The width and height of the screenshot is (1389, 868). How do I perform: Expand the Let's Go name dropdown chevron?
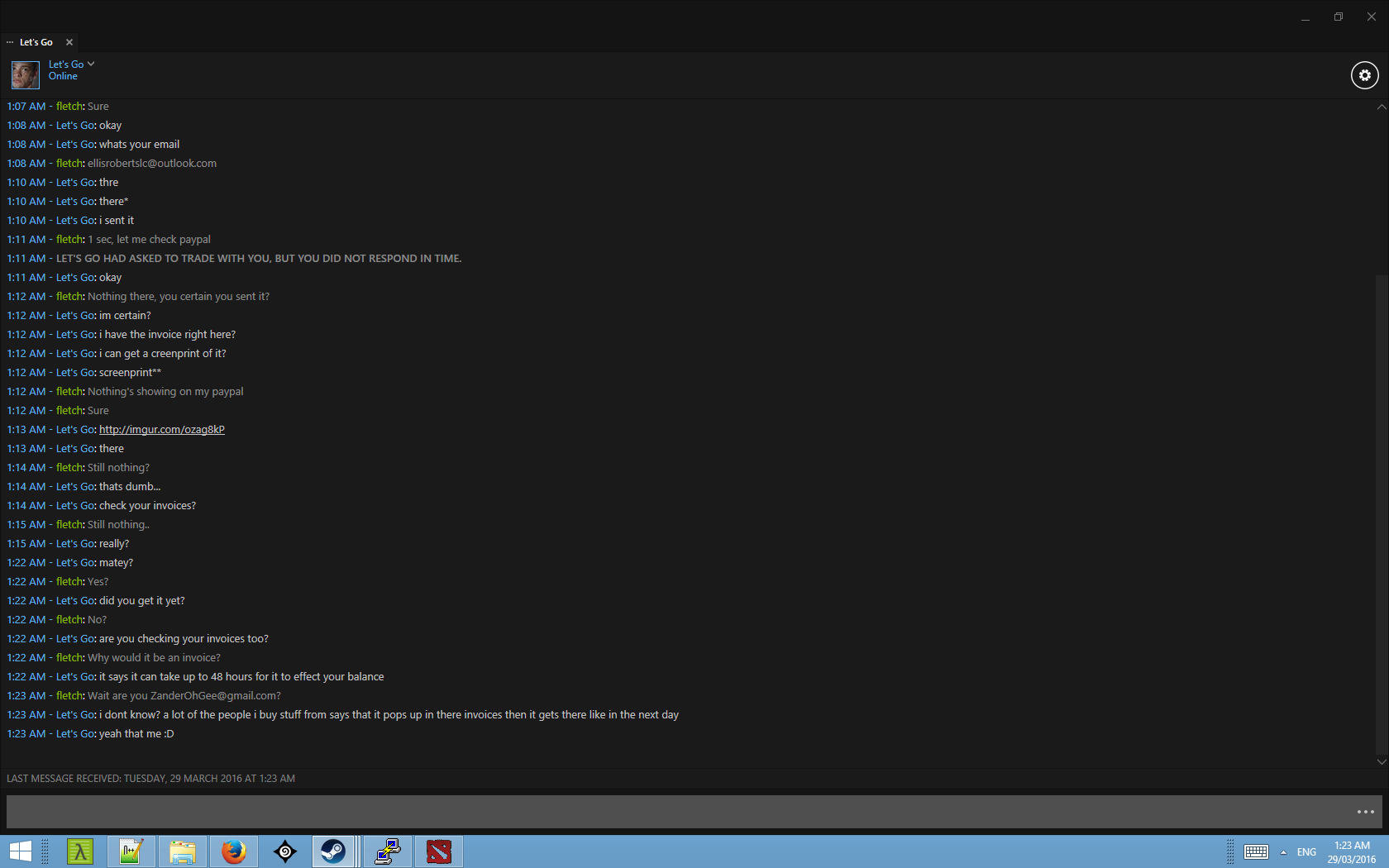[x=91, y=64]
